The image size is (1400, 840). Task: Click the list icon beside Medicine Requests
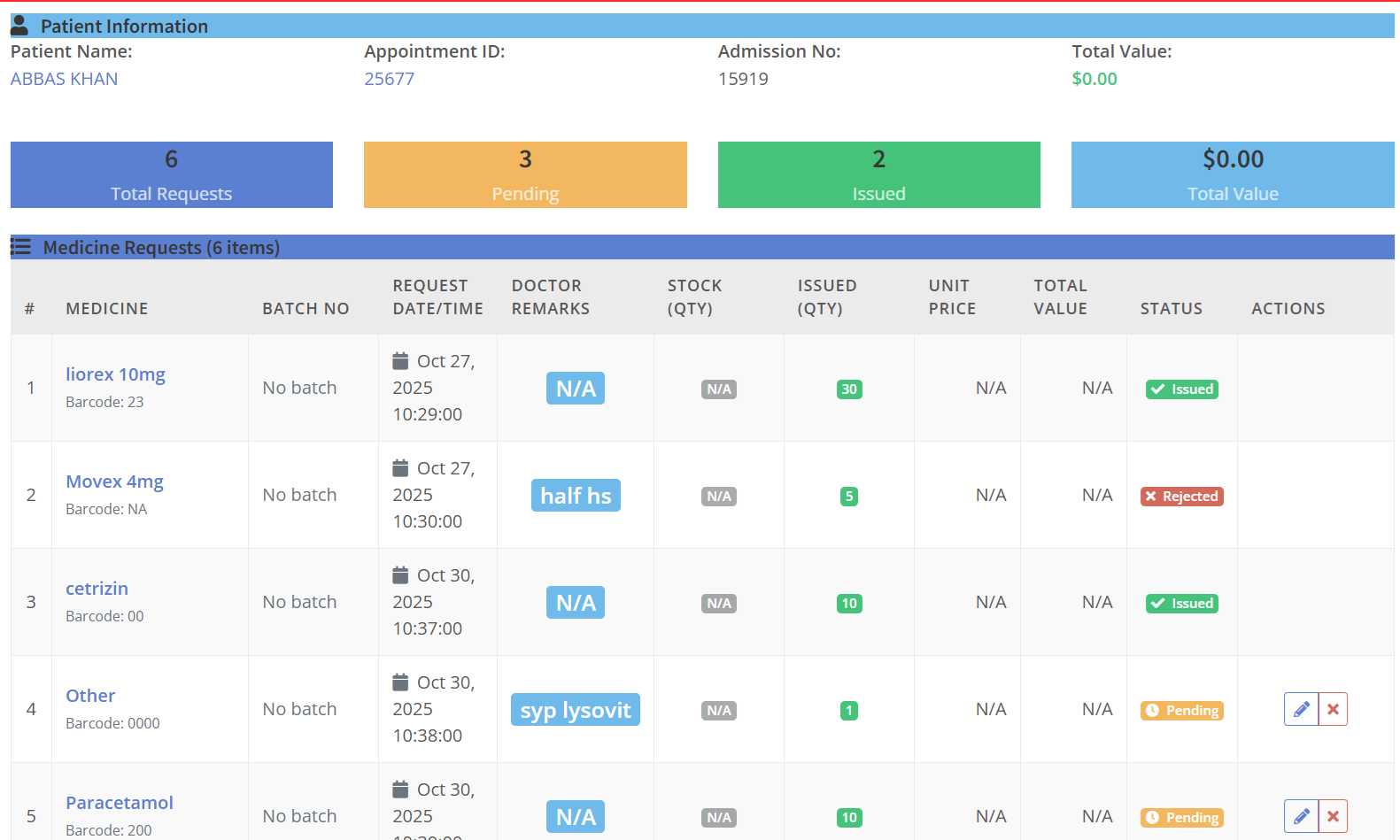(x=20, y=247)
